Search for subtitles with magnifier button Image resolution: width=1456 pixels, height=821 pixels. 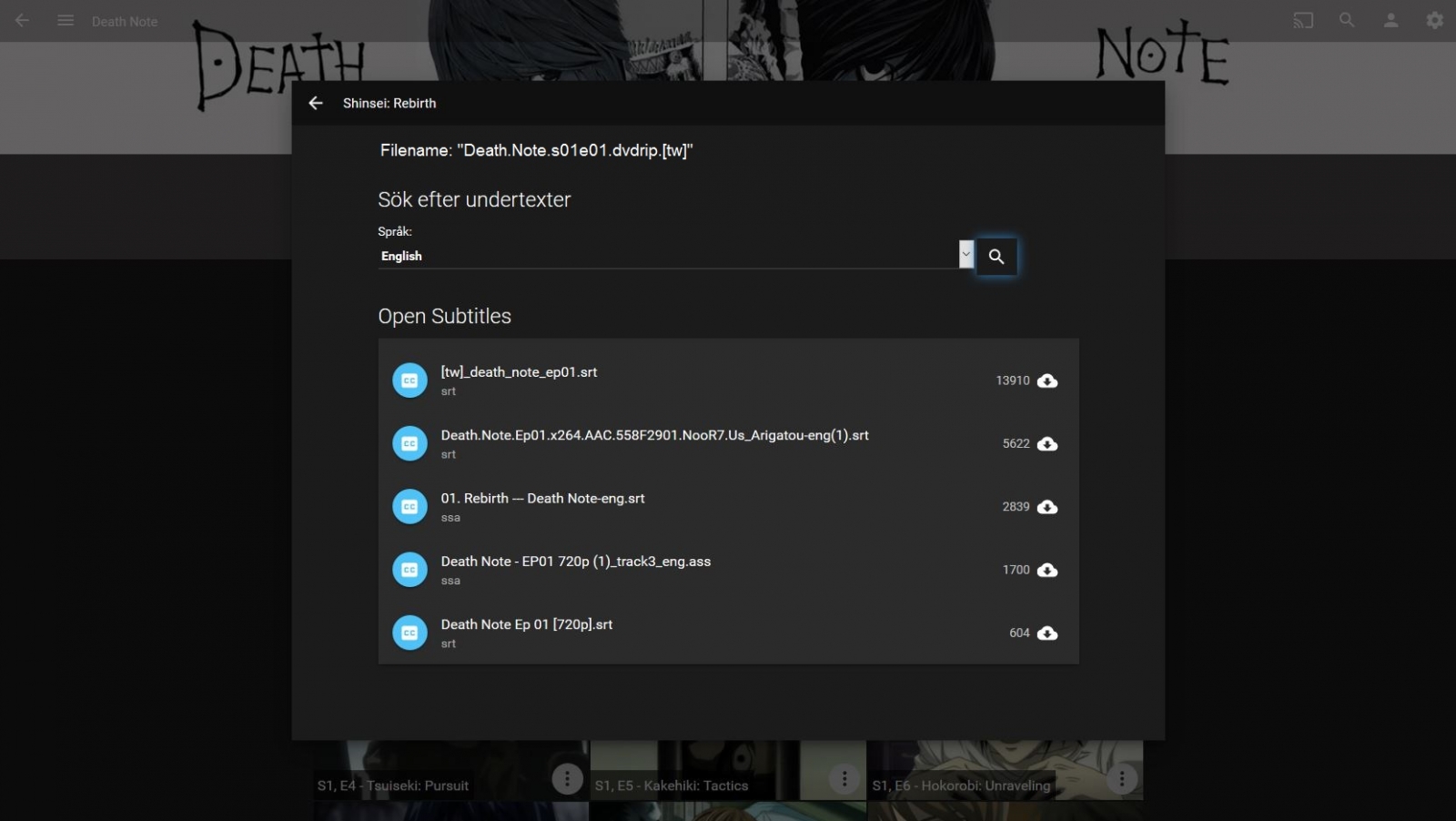click(x=996, y=257)
